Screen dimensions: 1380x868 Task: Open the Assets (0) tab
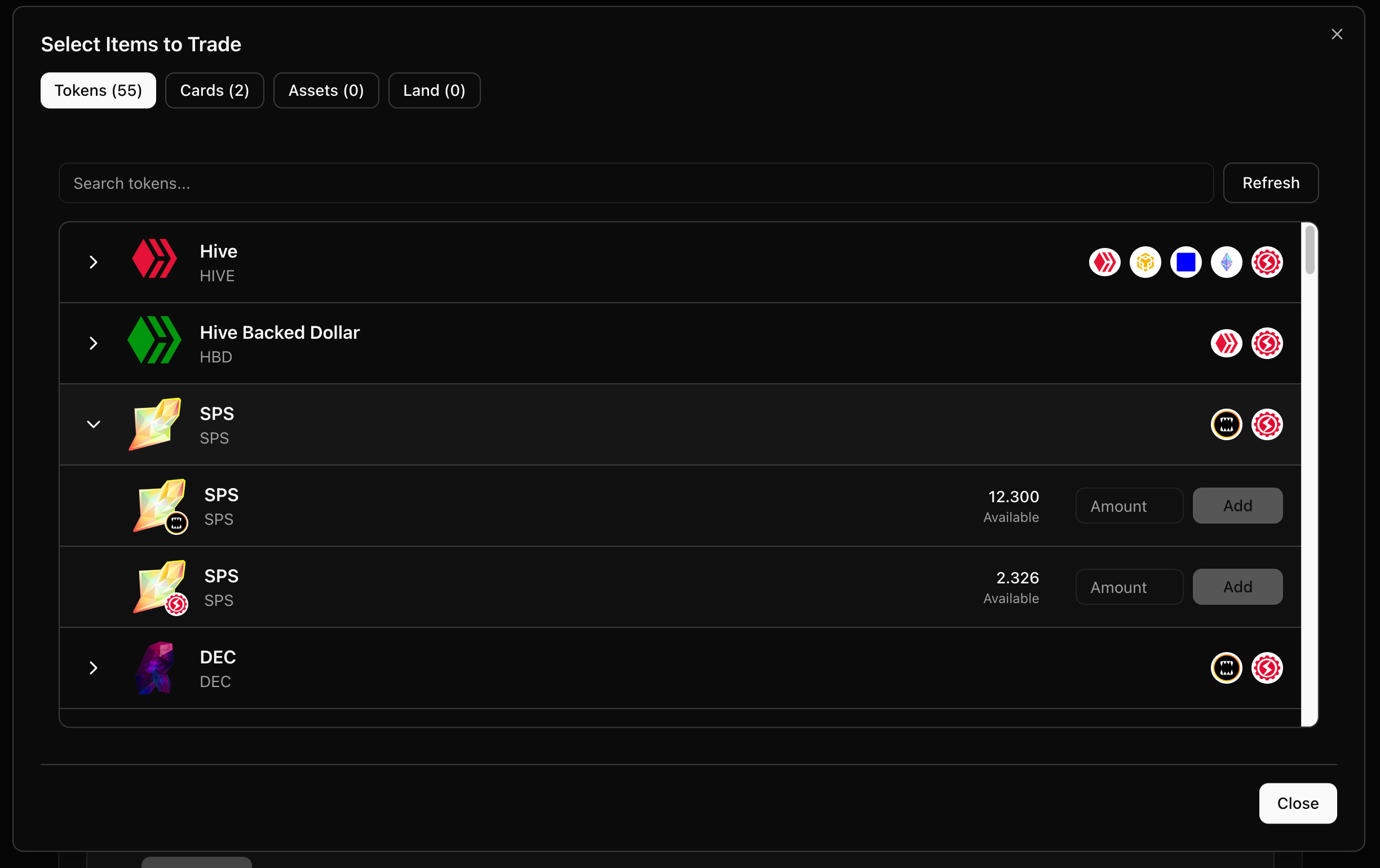326,91
